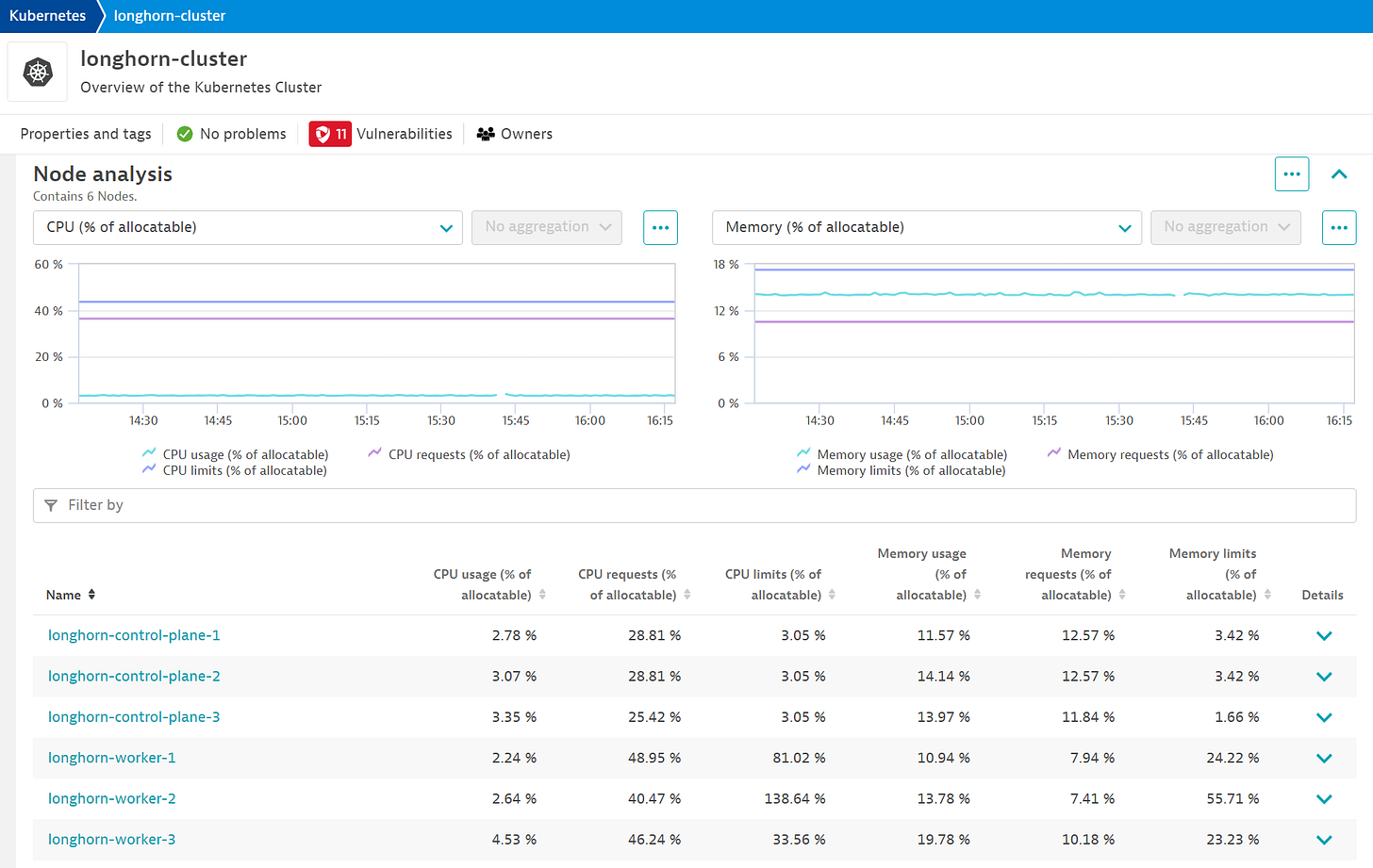Click worker-3 memory usage value 19.78 %
Image resolution: width=1373 pixels, height=868 pixels.
coord(944,839)
